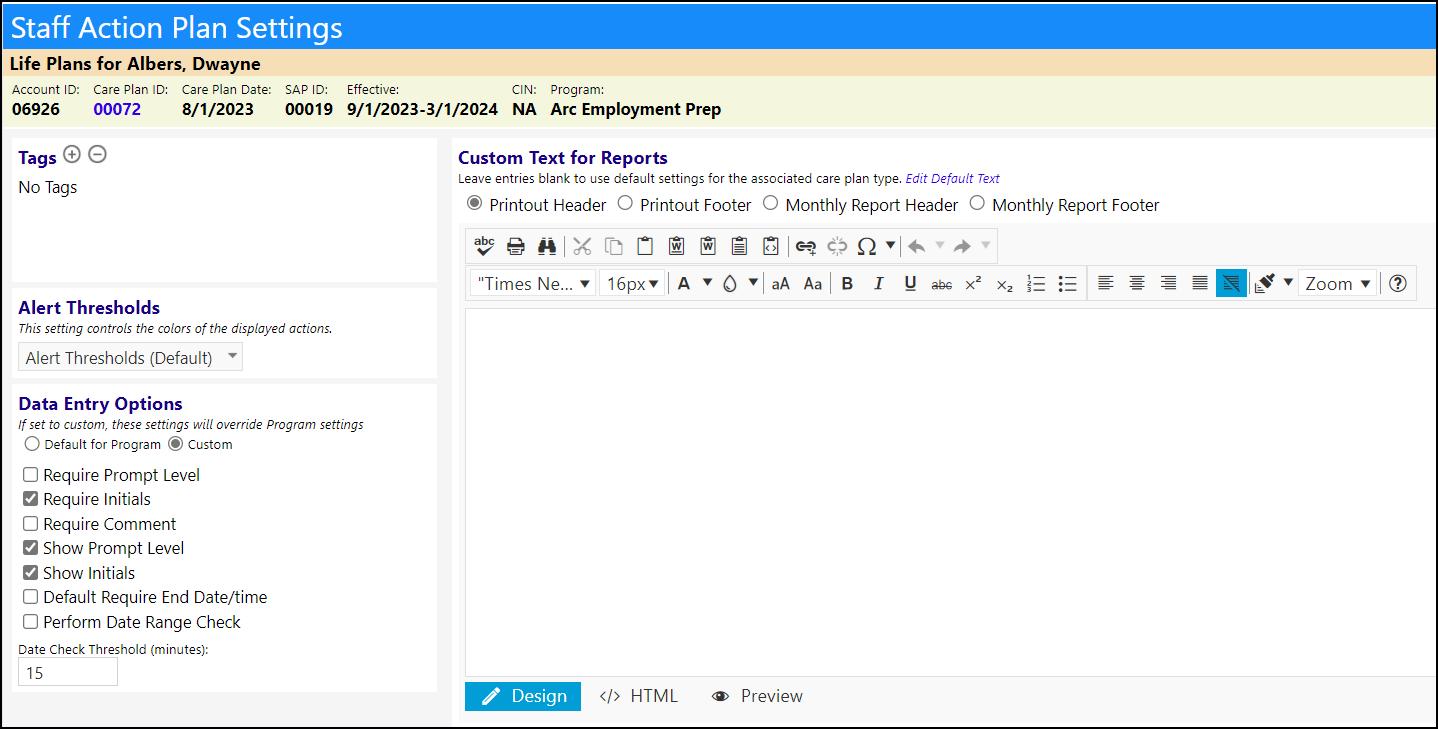Apply subscript formatting
This screenshot has width=1438, height=729.
click(1005, 284)
